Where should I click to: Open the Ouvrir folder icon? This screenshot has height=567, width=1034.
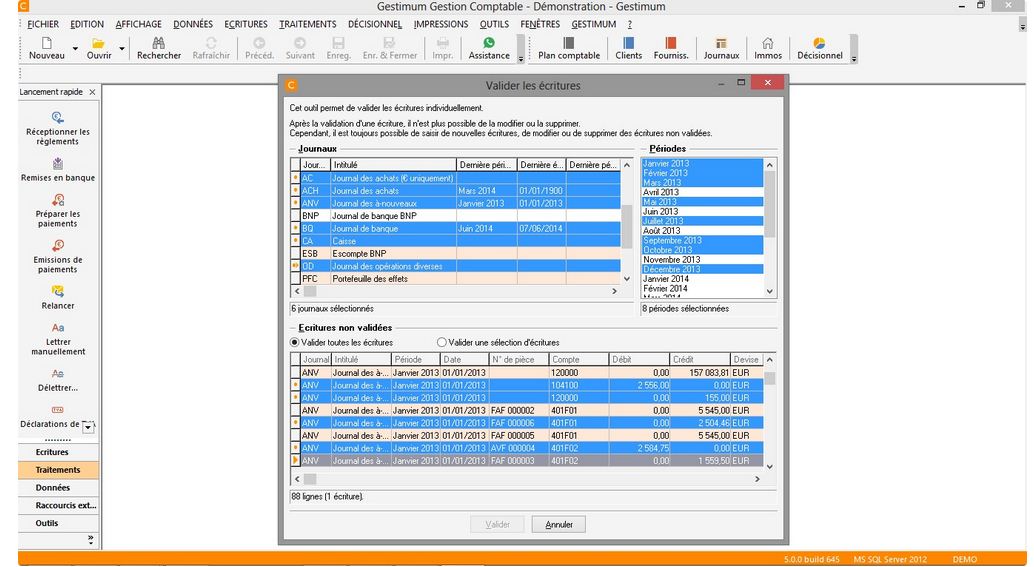coord(98,43)
